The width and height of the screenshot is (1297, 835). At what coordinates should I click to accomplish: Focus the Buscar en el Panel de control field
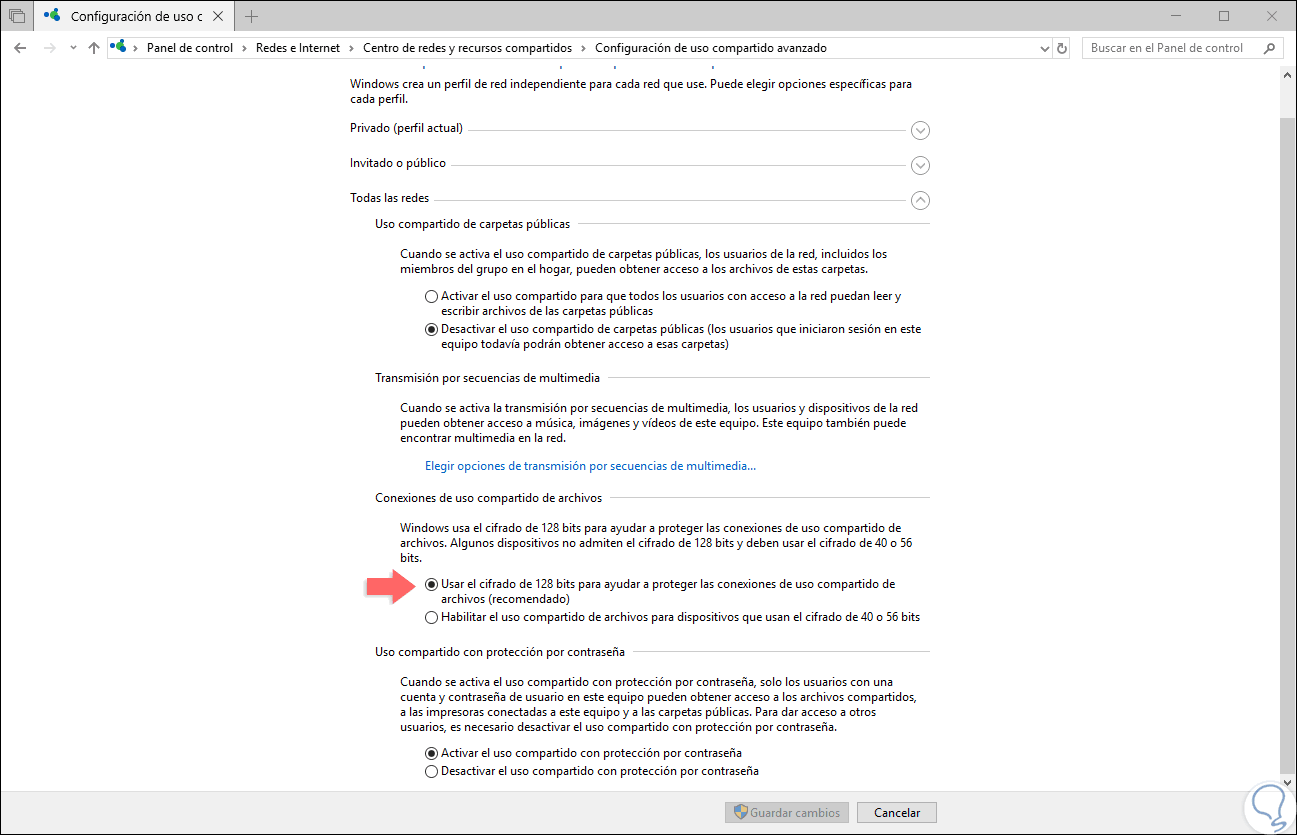pos(1182,48)
